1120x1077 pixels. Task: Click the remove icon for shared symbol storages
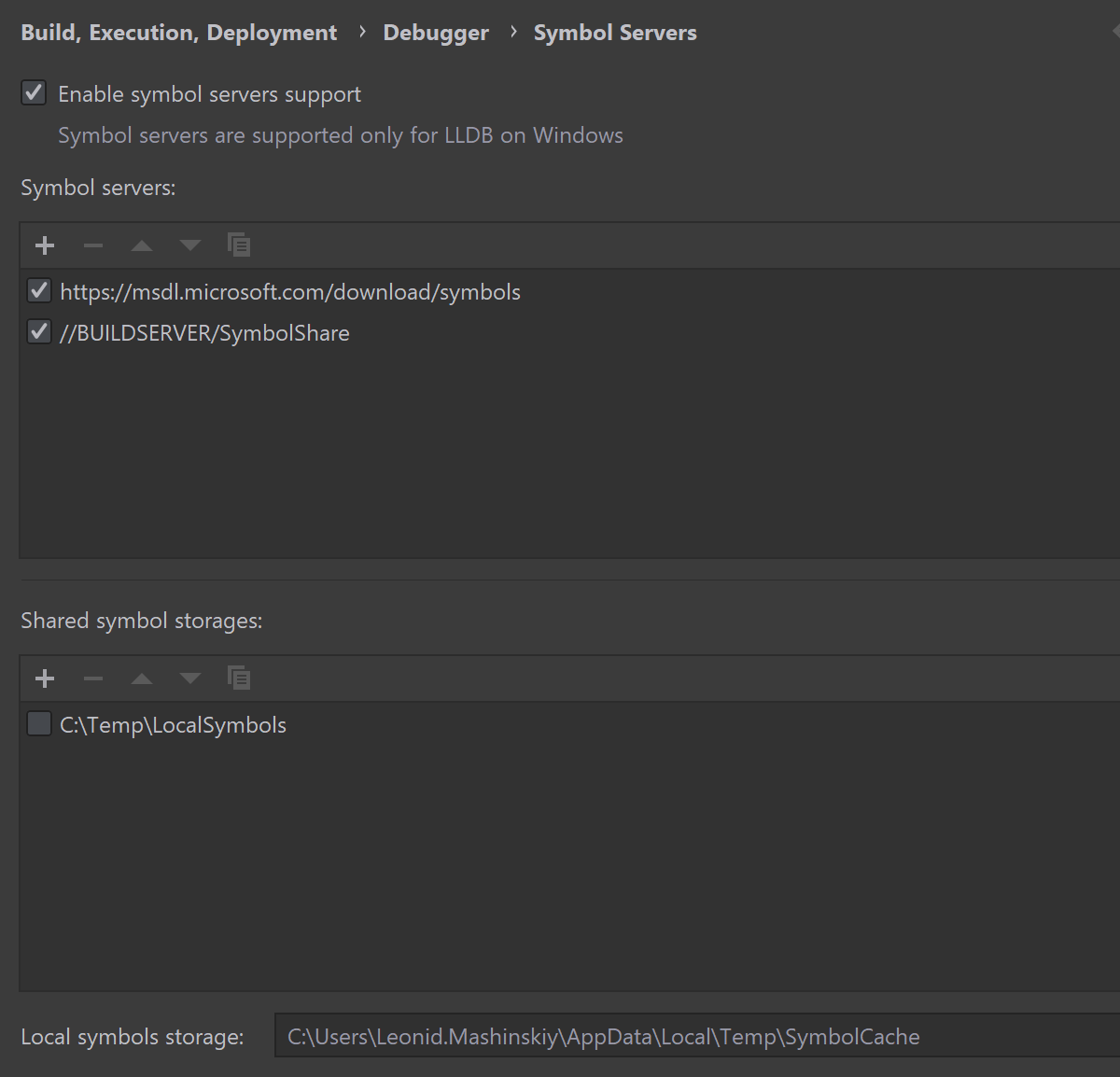(x=92, y=678)
